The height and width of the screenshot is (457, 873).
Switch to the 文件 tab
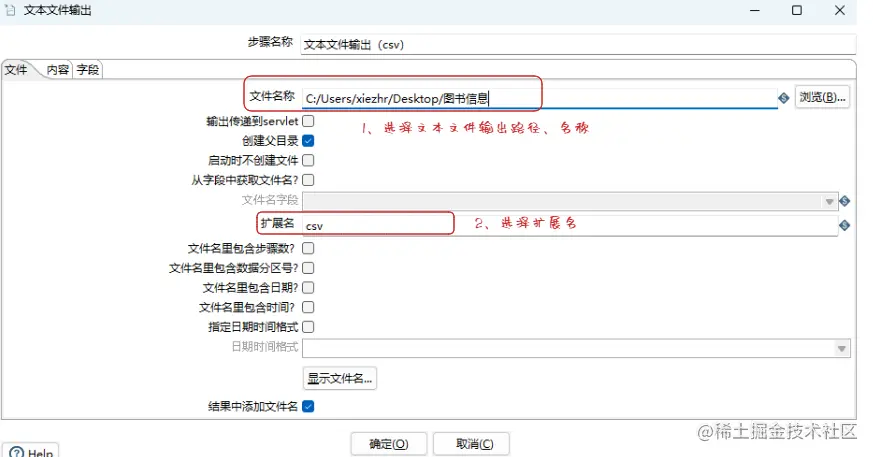pos(16,70)
